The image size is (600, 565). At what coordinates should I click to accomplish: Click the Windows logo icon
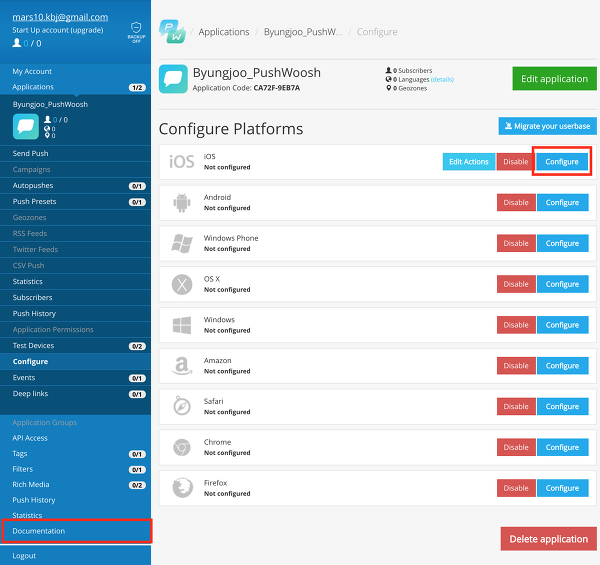(182, 325)
